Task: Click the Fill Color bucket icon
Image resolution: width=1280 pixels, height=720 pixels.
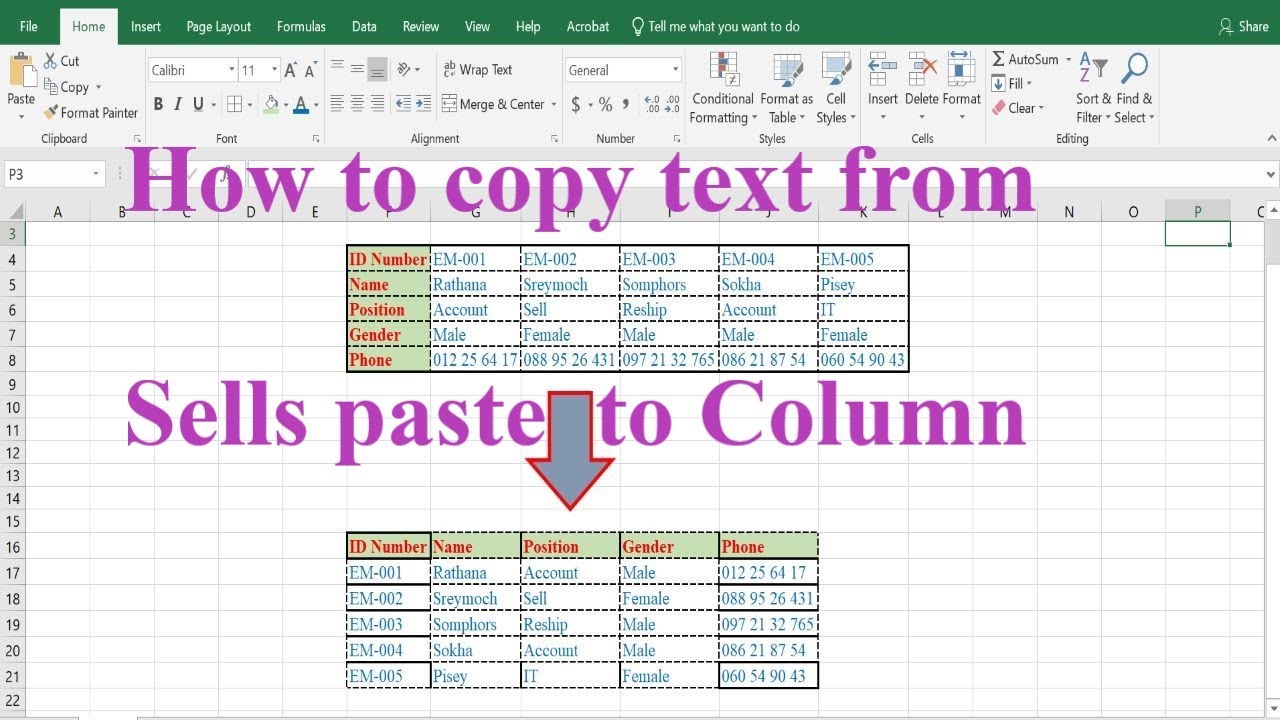Action: tap(271, 104)
